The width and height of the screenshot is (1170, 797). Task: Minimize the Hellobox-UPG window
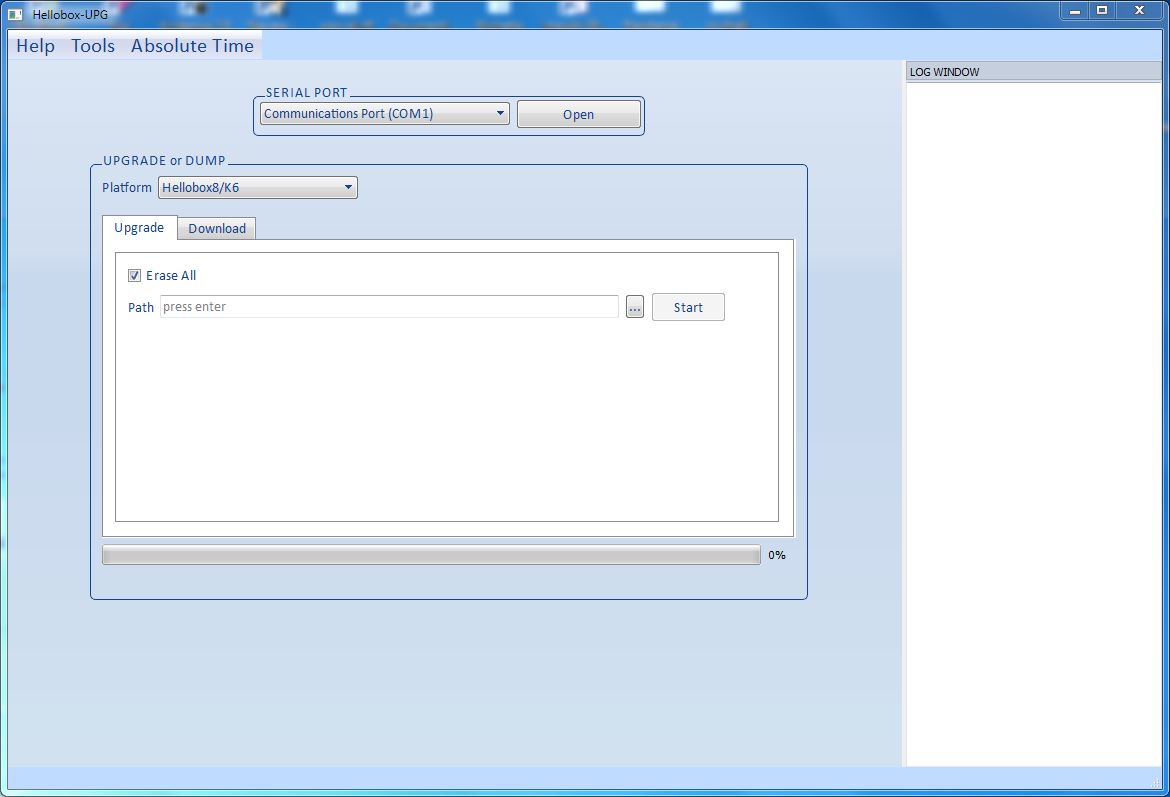pos(1074,10)
